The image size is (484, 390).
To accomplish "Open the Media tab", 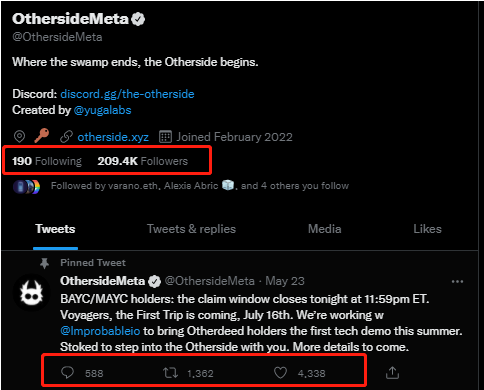I will click(325, 229).
